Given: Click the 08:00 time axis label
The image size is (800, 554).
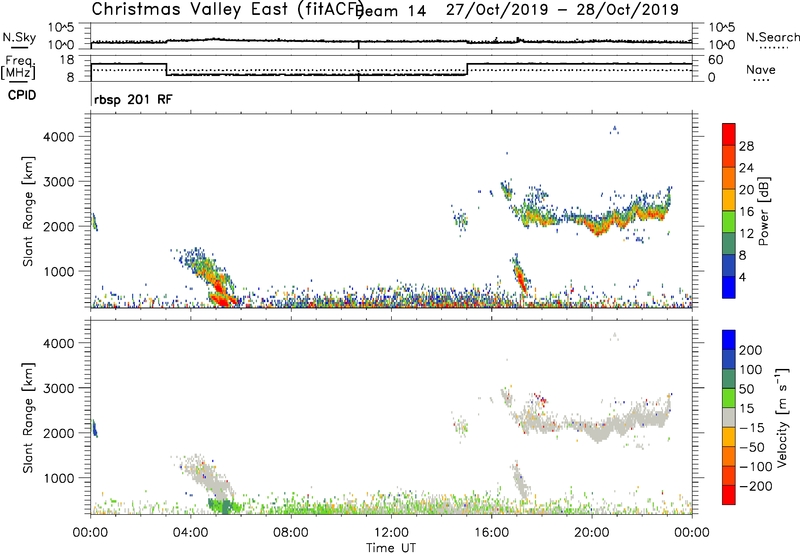Looking at the screenshot, I should [291, 533].
